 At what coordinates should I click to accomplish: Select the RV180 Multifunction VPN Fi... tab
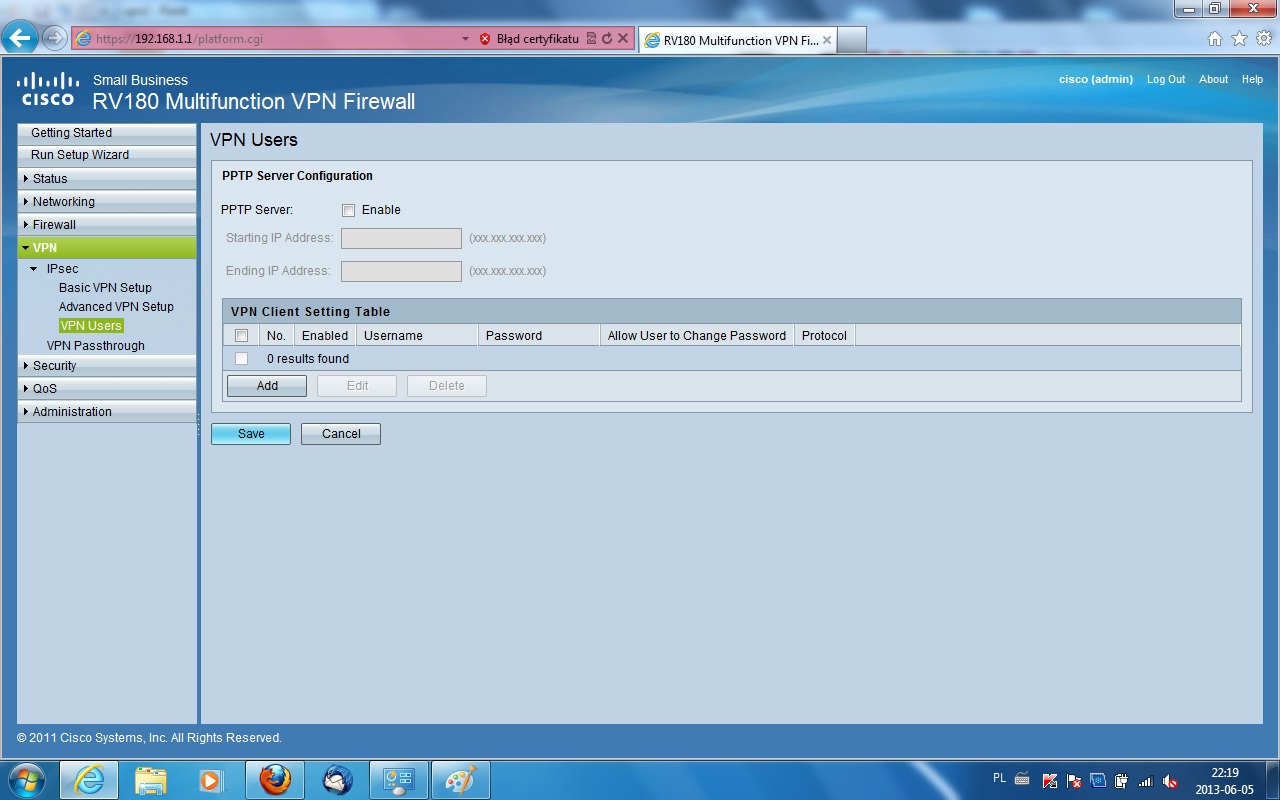(737, 40)
